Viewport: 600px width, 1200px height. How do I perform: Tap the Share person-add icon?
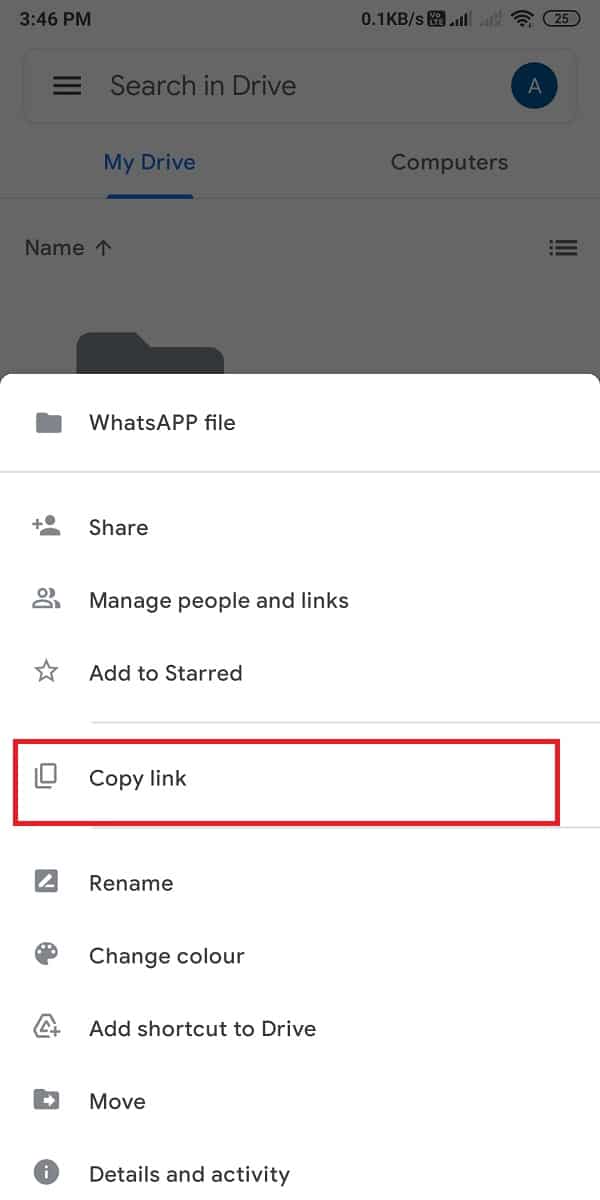[x=46, y=527]
